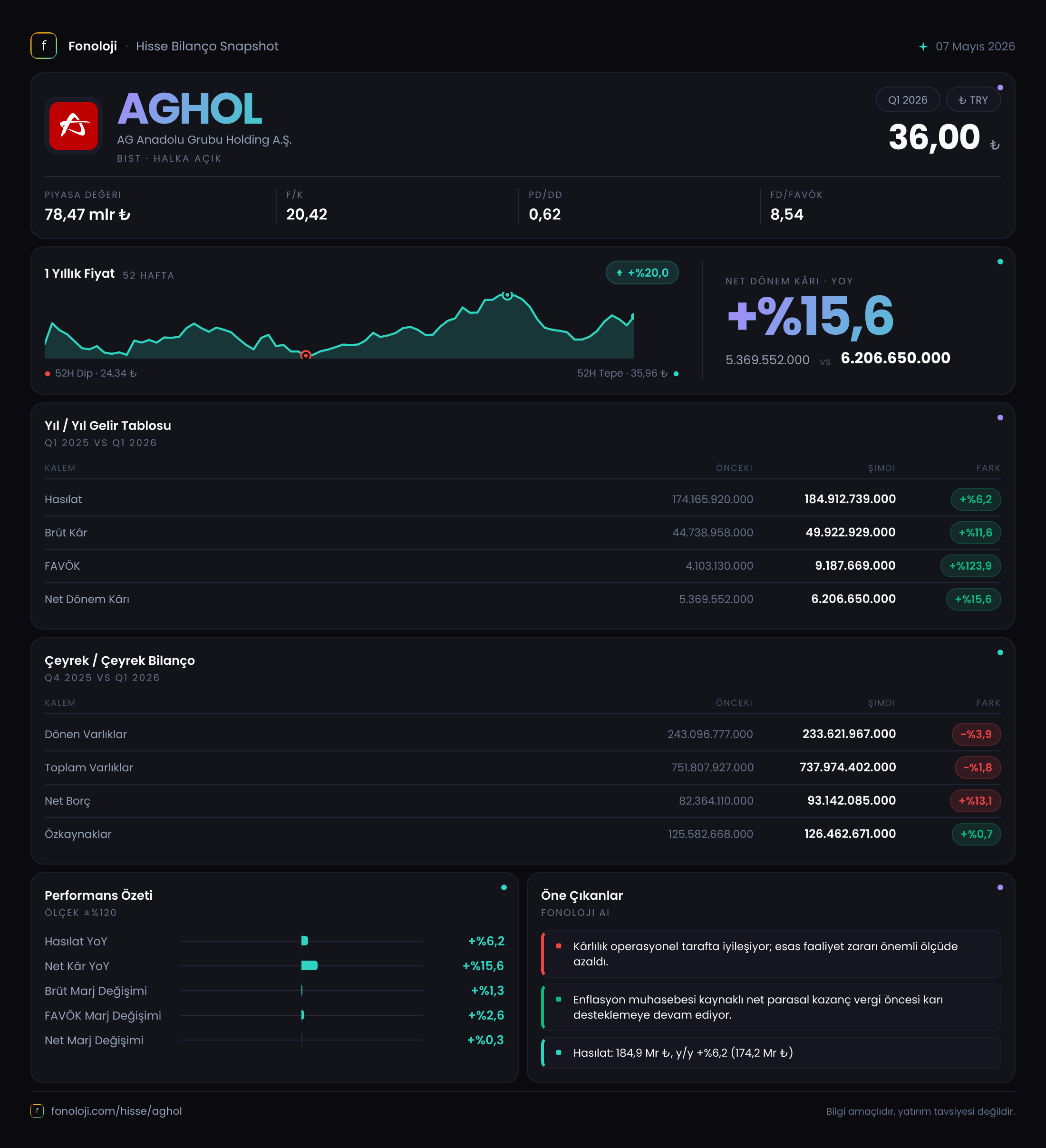Click the 36,00 share price

pos(934,137)
